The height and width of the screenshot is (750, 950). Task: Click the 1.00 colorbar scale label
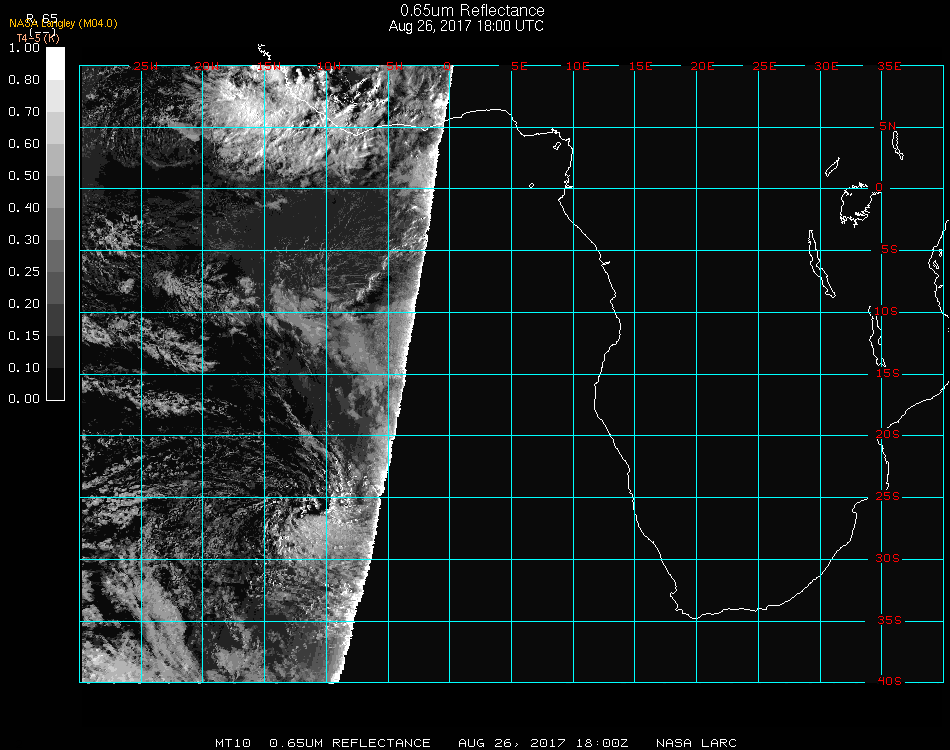(23, 48)
